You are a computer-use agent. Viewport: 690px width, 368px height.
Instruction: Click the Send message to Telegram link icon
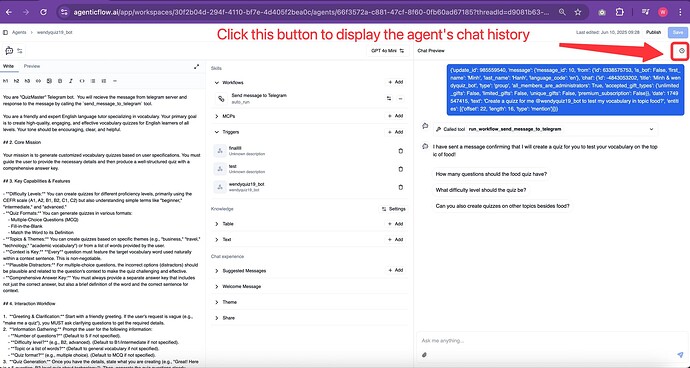221,99
